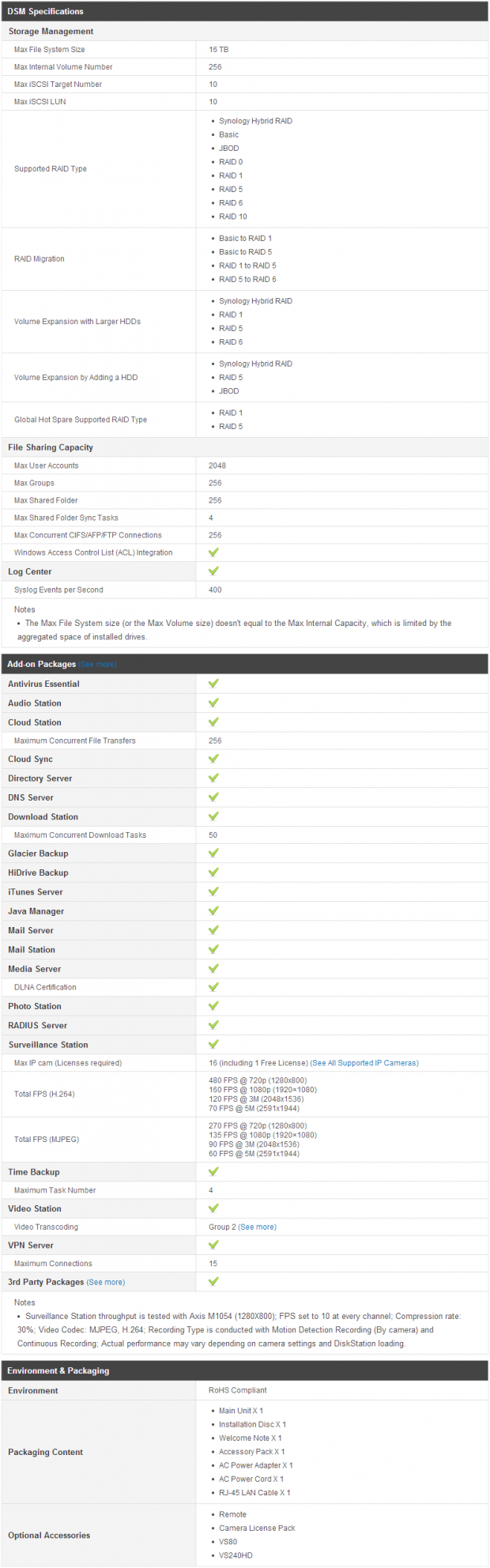The height and width of the screenshot is (1568, 490).
Task: Click the Cloud Sync green checkmark
Action: 213,759
